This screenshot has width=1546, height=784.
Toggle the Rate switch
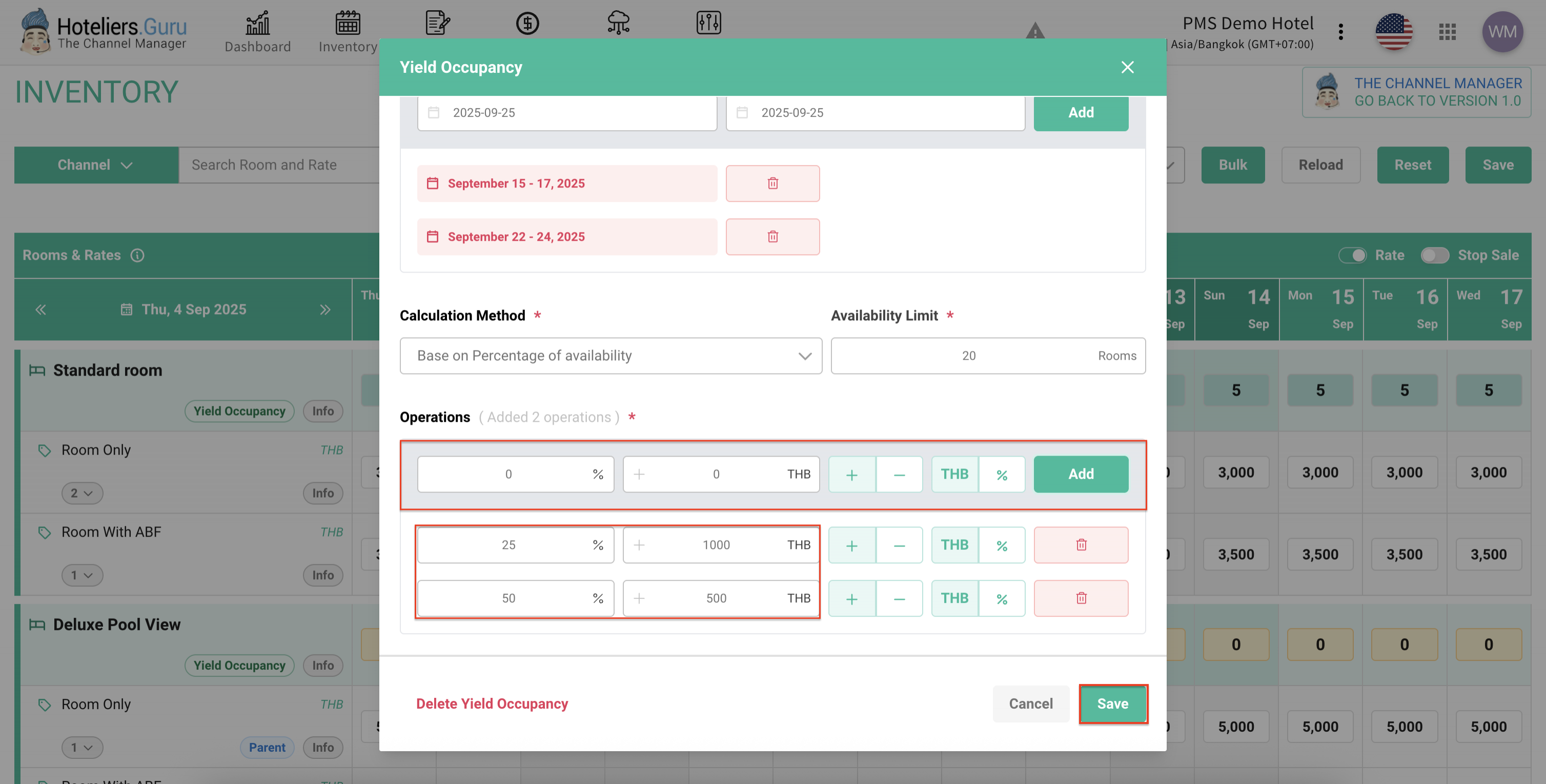point(1353,256)
